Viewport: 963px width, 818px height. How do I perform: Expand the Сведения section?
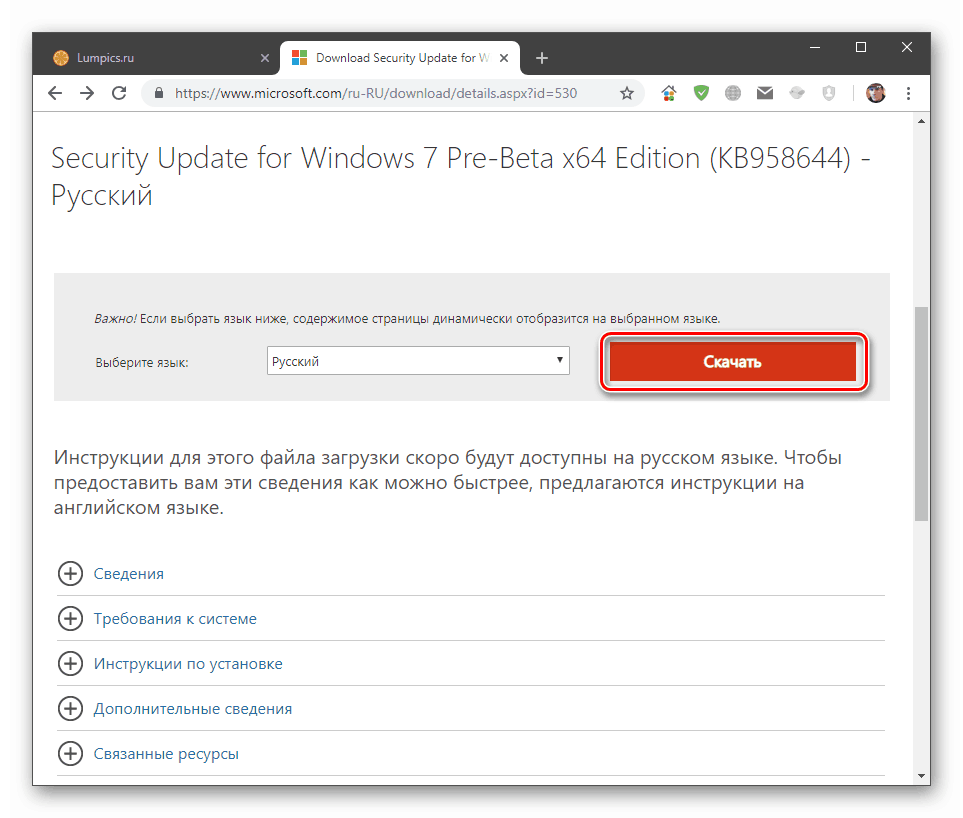(x=70, y=574)
